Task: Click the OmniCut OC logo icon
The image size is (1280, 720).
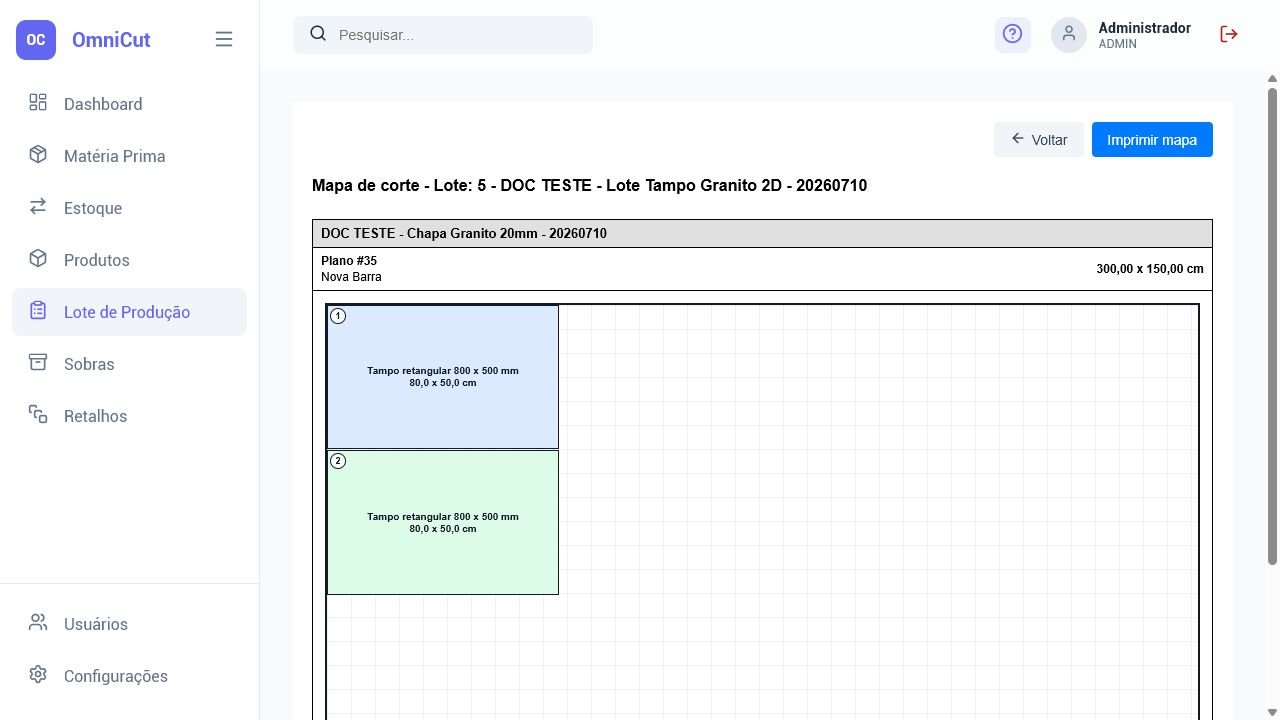Action: point(36,40)
